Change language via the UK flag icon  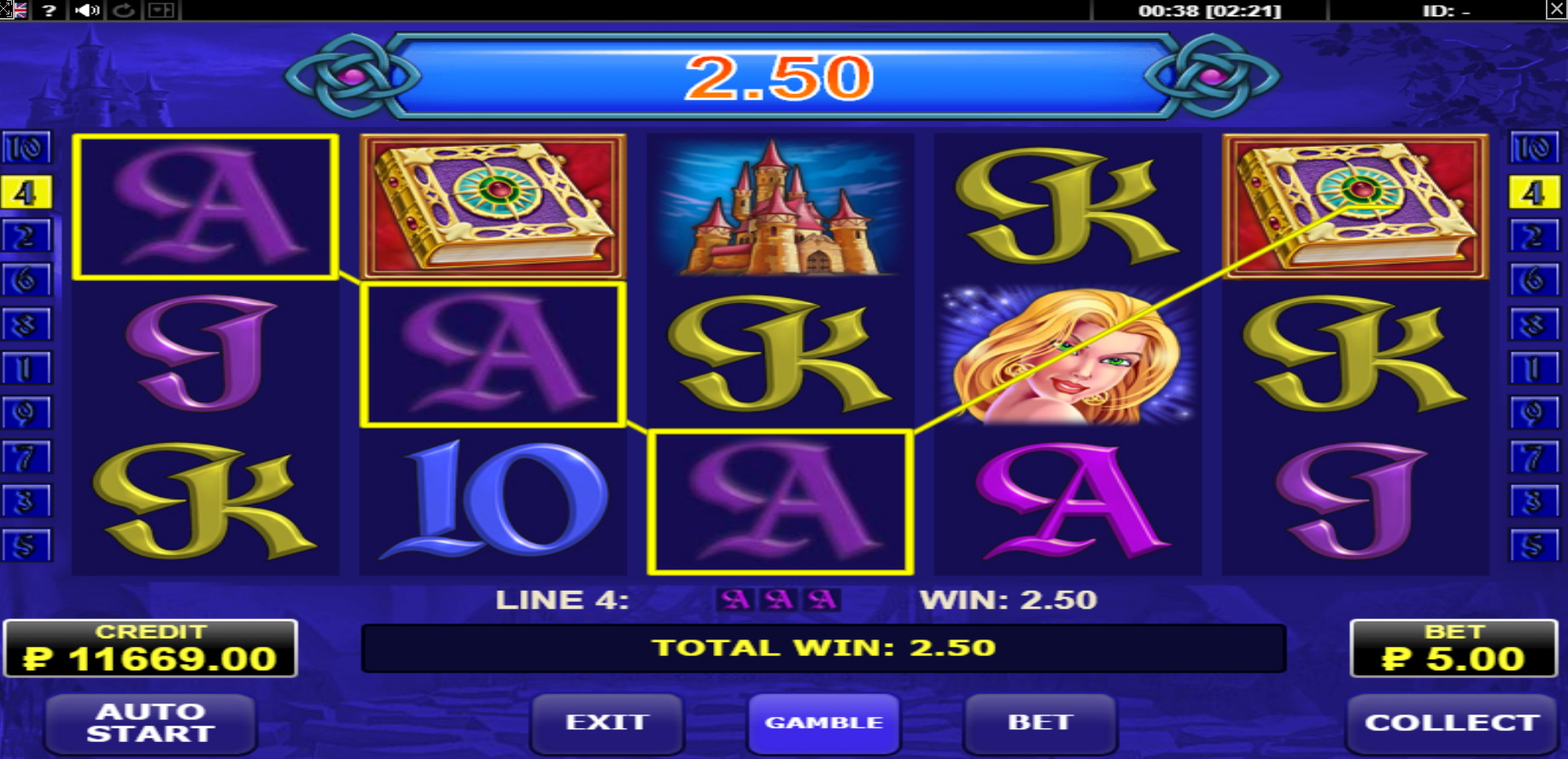pyautogui.click(x=20, y=10)
